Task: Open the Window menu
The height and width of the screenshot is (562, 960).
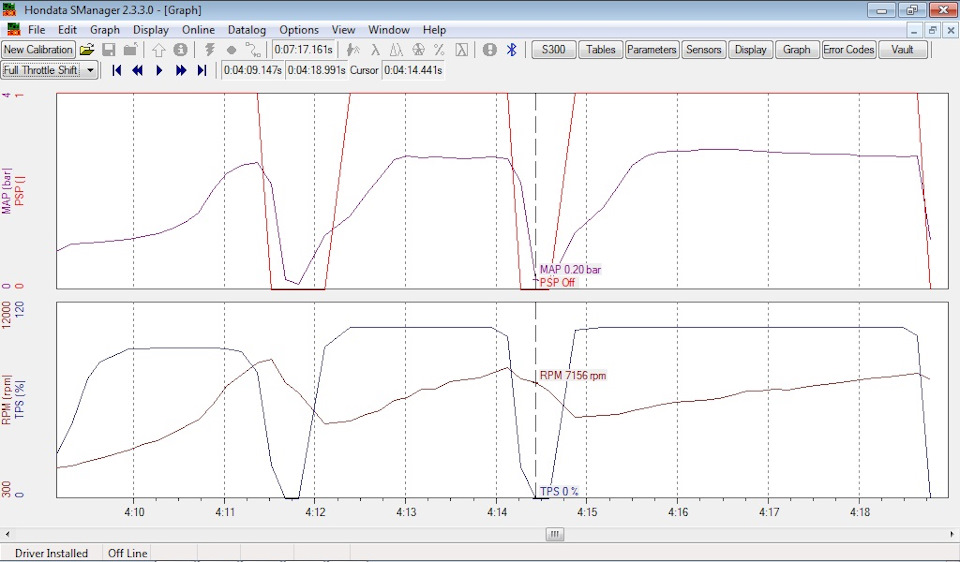Action: coord(389,29)
